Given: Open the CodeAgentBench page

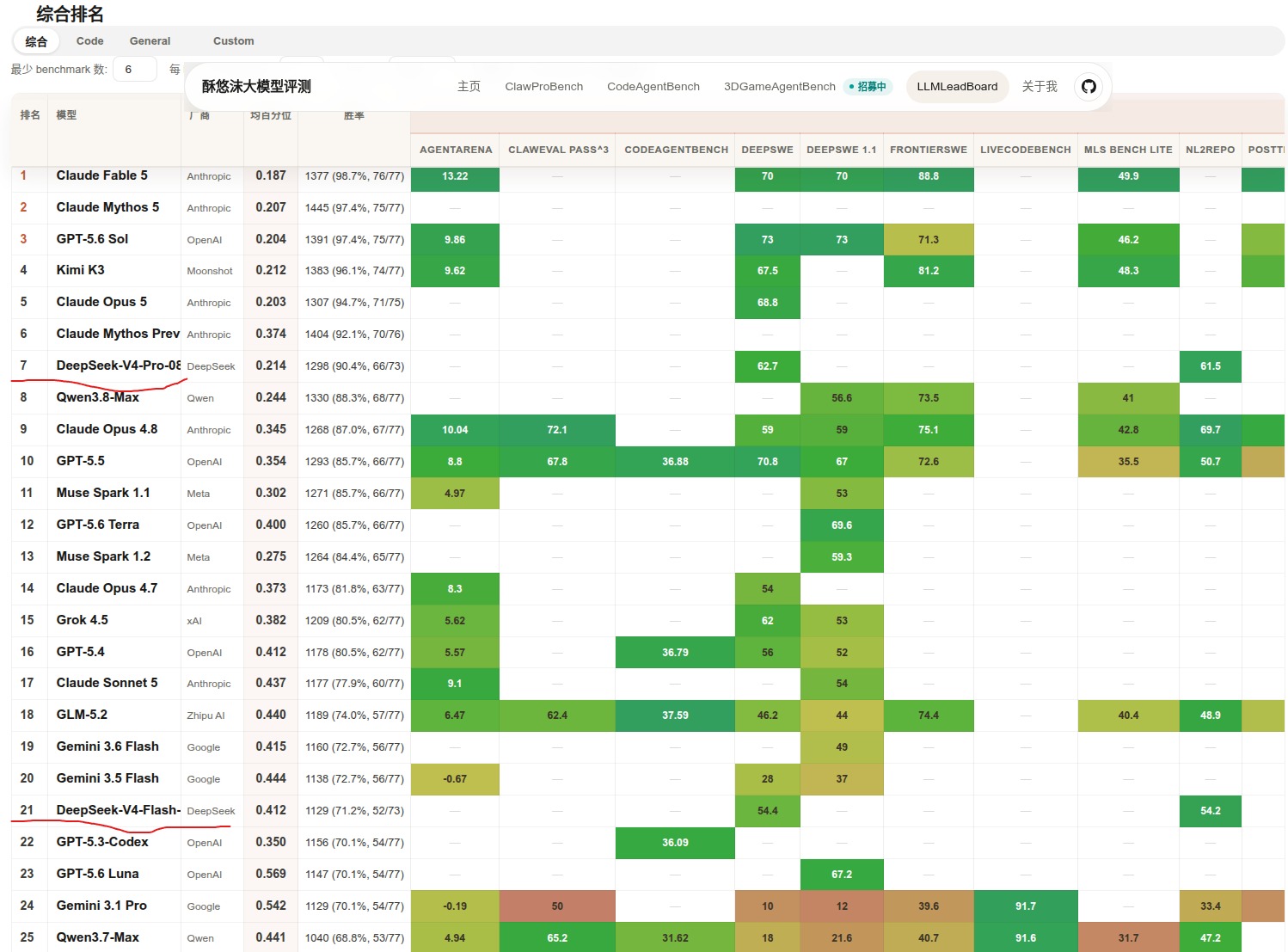Looking at the screenshot, I should (653, 87).
